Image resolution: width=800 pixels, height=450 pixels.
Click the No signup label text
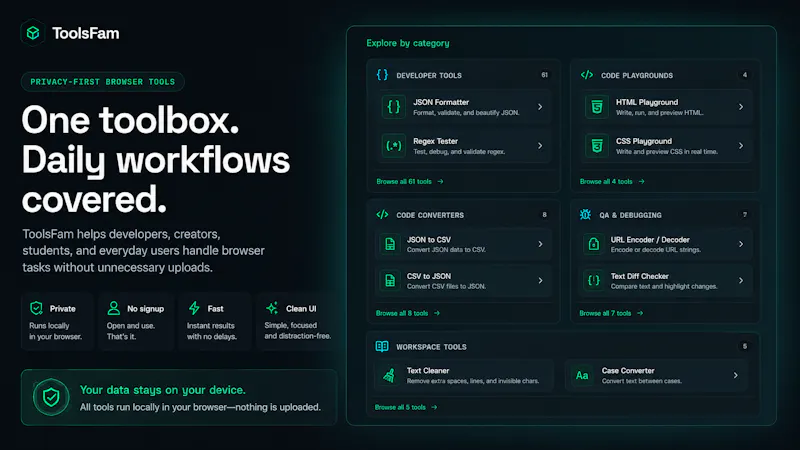(x=145, y=309)
